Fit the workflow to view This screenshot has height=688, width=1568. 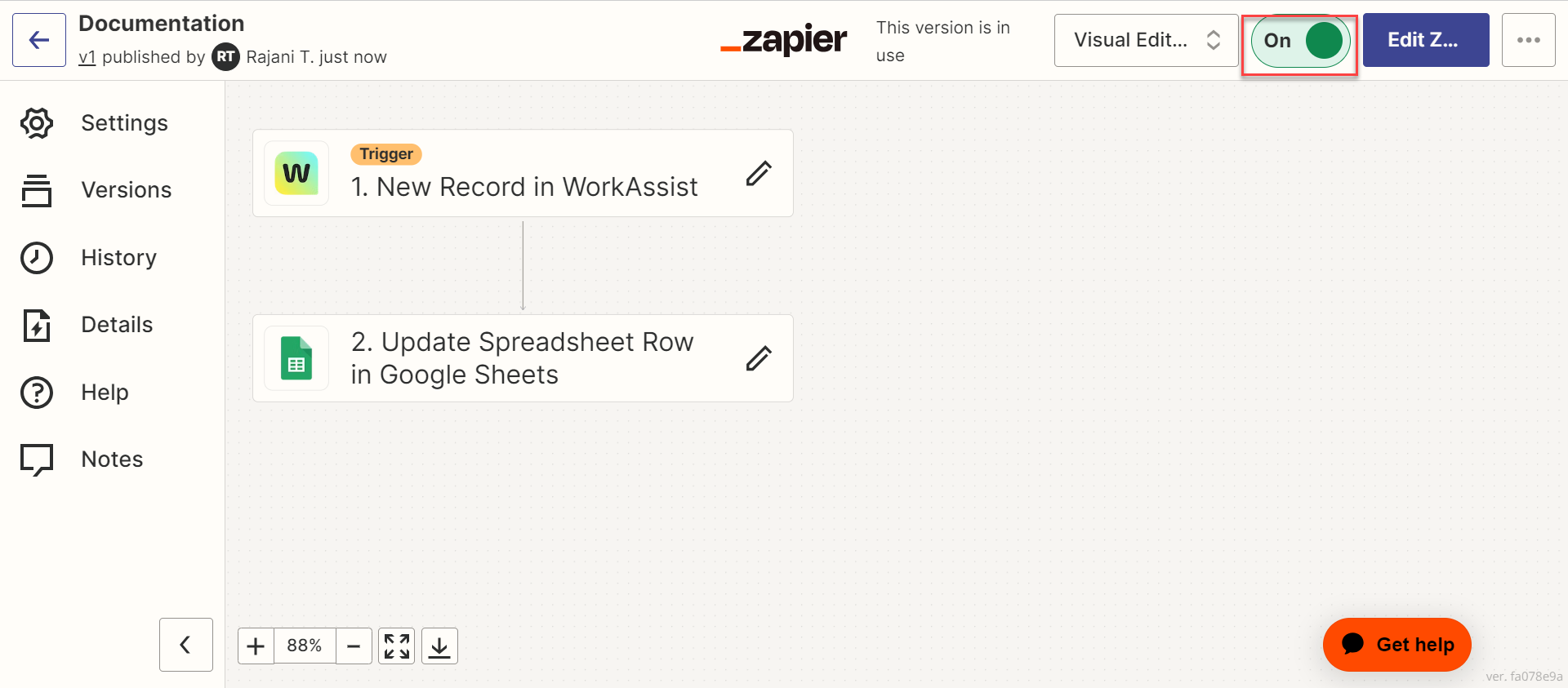(x=397, y=646)
